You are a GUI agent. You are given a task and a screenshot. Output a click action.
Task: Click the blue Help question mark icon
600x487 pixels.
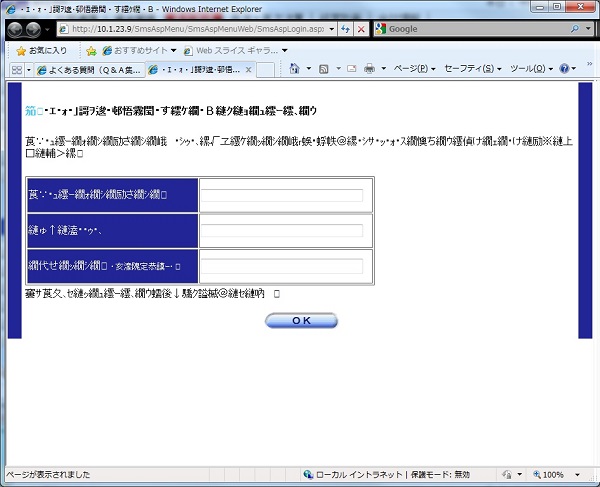pyautogui.click(x=564, y=69)
